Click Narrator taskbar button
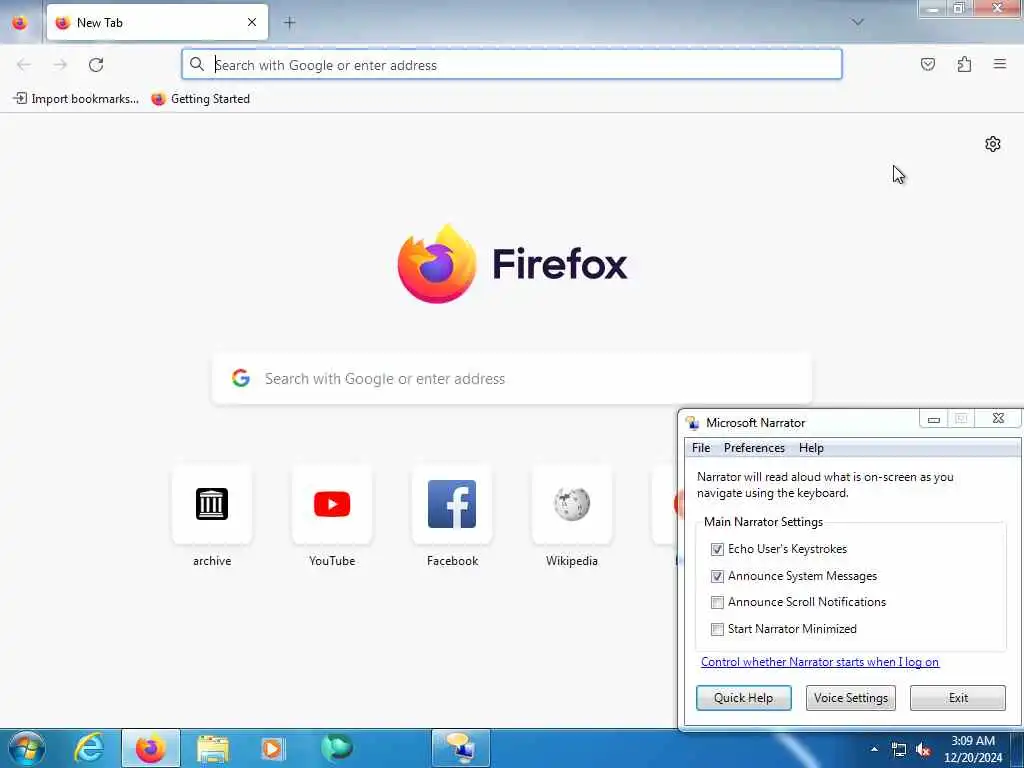The image size is (1024, 768). click(x=460, y=748)
